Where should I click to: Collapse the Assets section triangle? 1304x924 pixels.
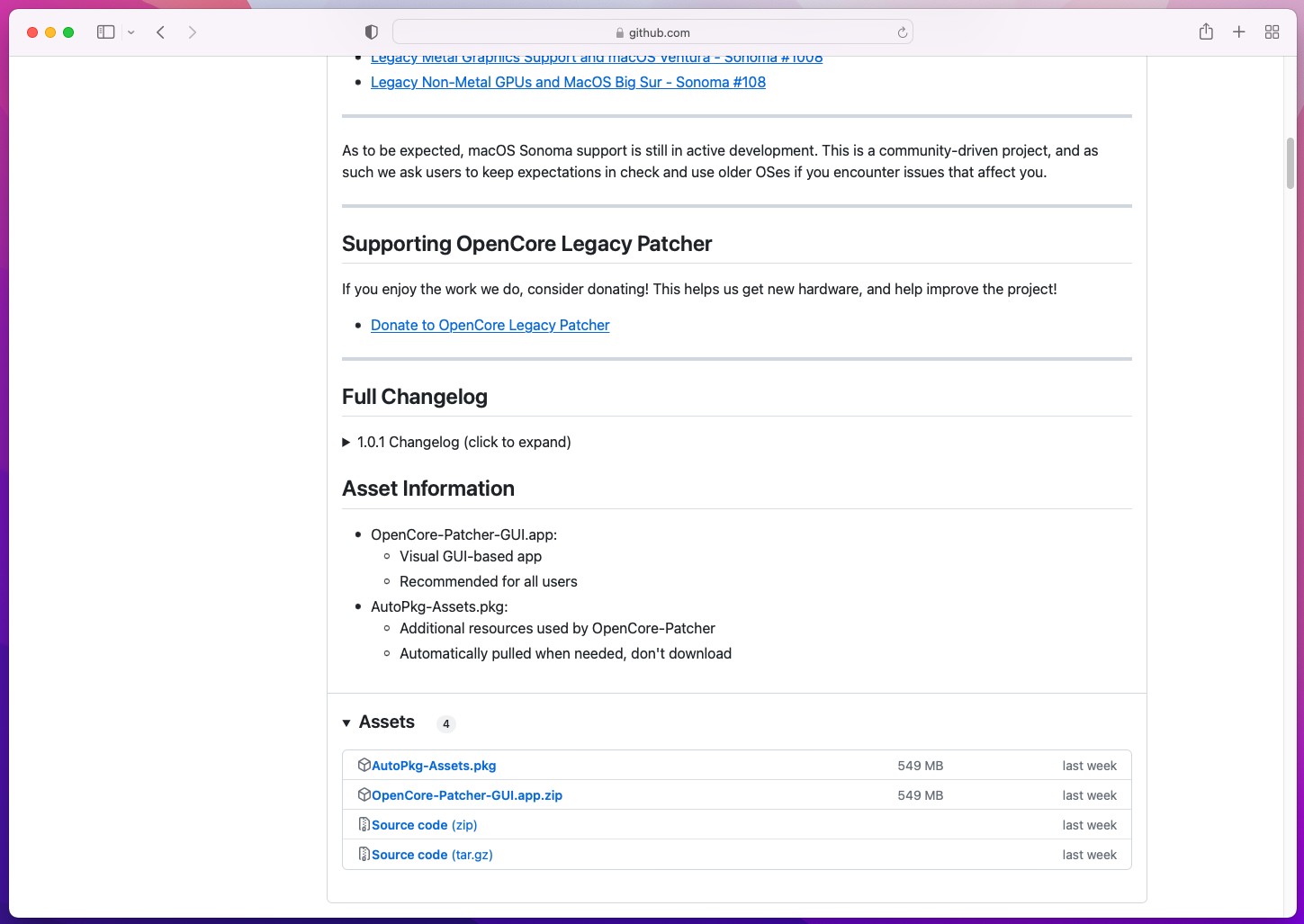[346, 723]
